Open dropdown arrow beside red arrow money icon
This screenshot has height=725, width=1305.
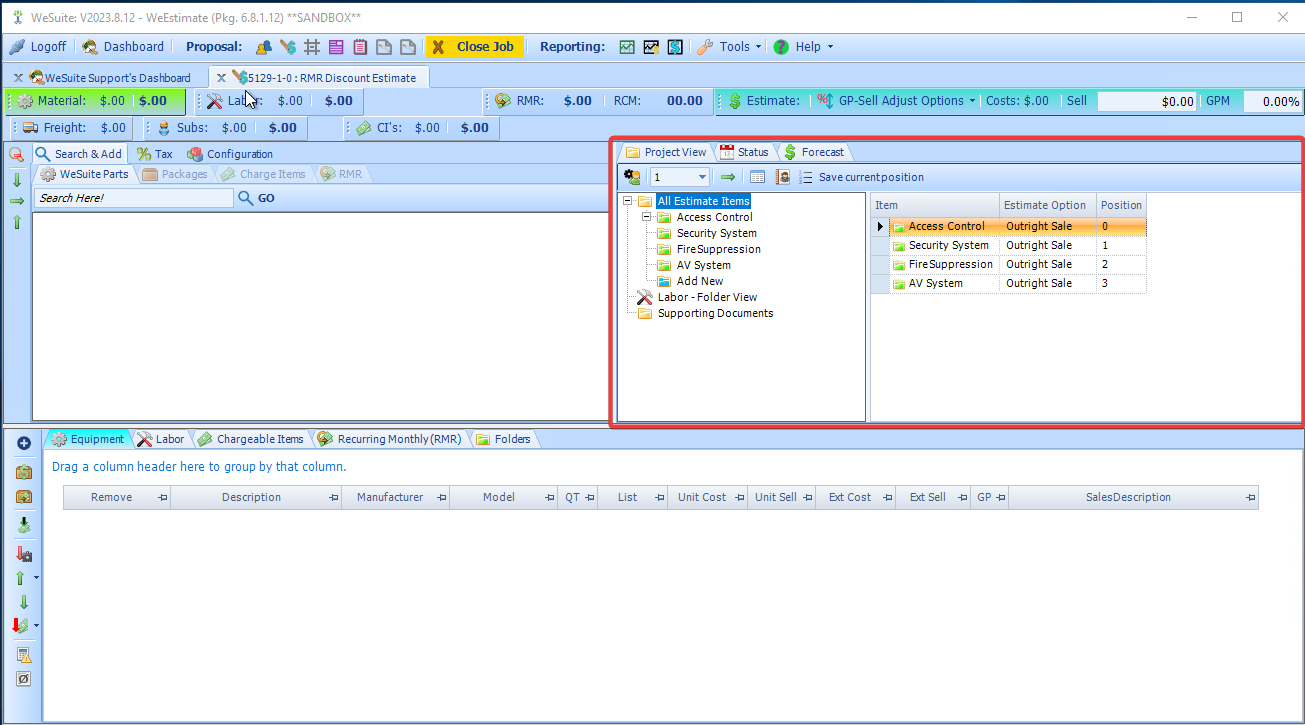[x=37, y=626]
